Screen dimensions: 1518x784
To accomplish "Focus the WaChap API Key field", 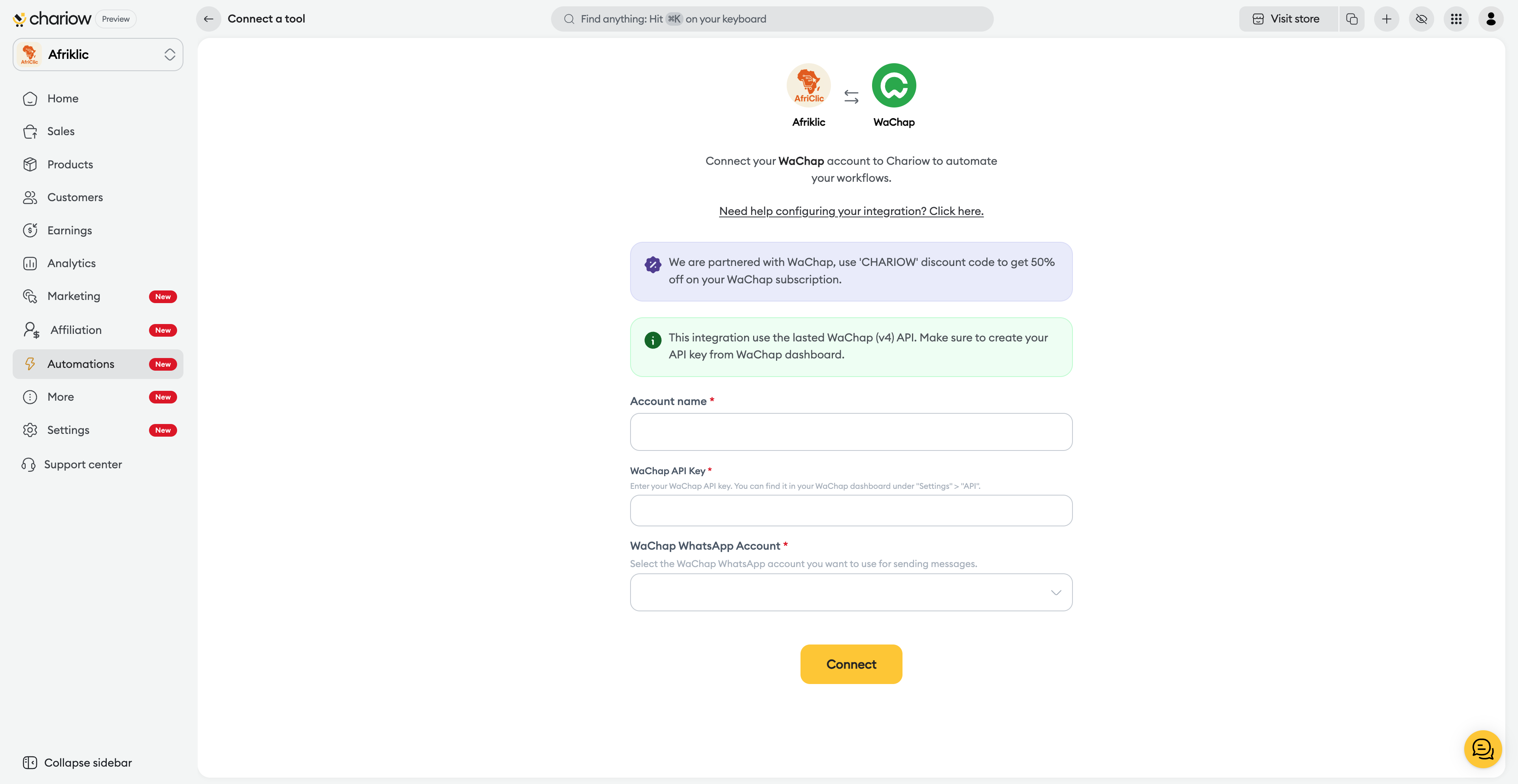I will [850, 510].
